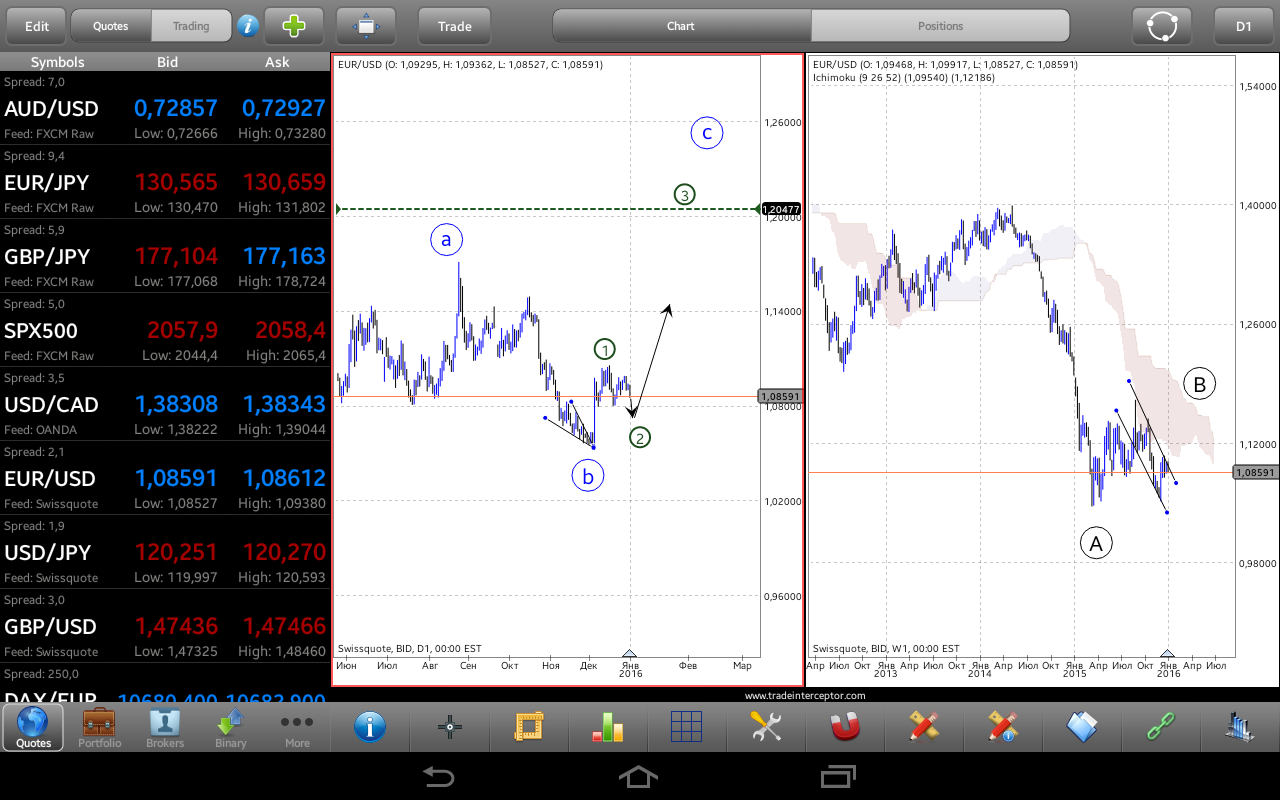Screen dimensions: 1280x800
Task: Tap the 1,08591 price tag on daily chart
Action: coord(781,396)
